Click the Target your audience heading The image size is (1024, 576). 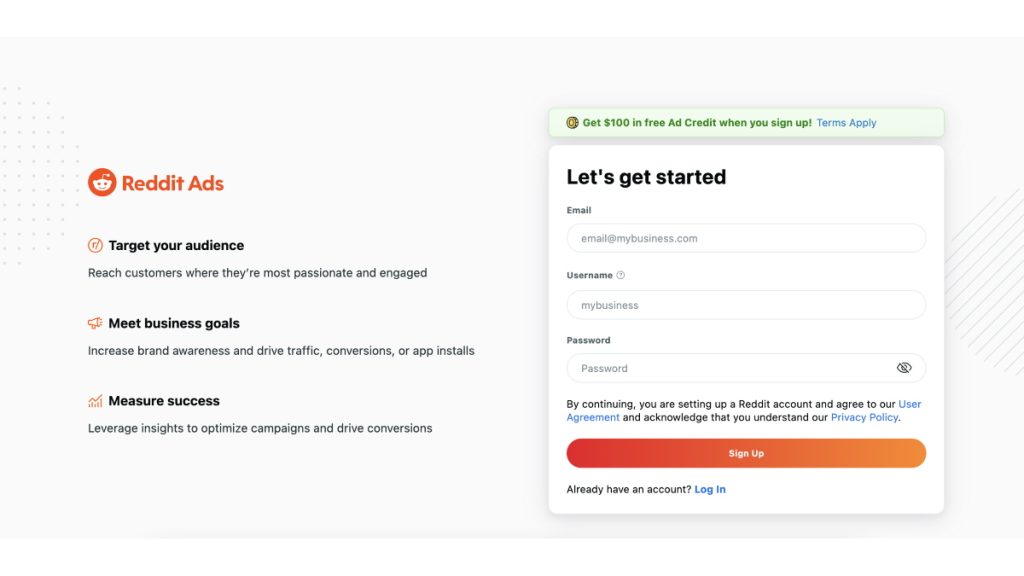(x=176, y=245)
